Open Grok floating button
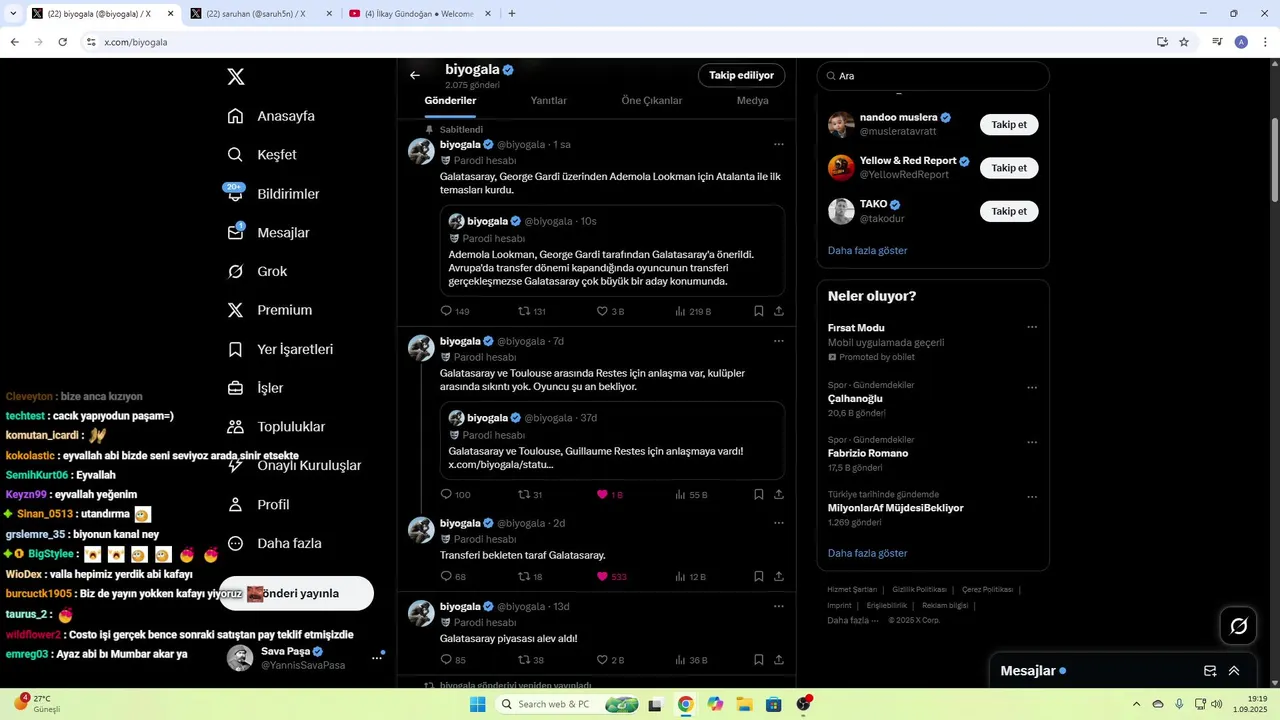Image resolution: width=1280 pixels, height=720 pixels. [x=1239, y=626]
